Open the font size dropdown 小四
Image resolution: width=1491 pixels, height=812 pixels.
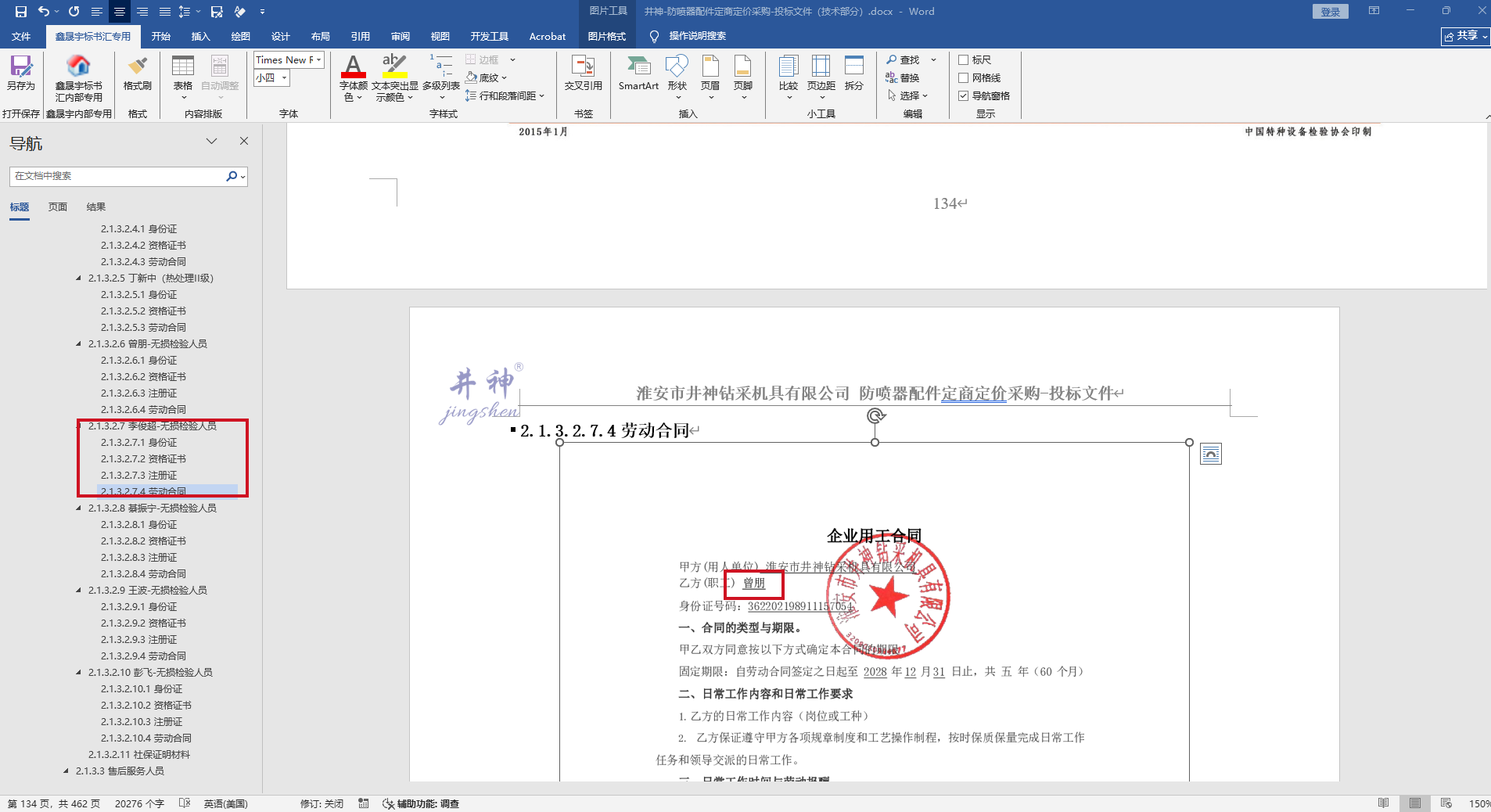point(285,77)
